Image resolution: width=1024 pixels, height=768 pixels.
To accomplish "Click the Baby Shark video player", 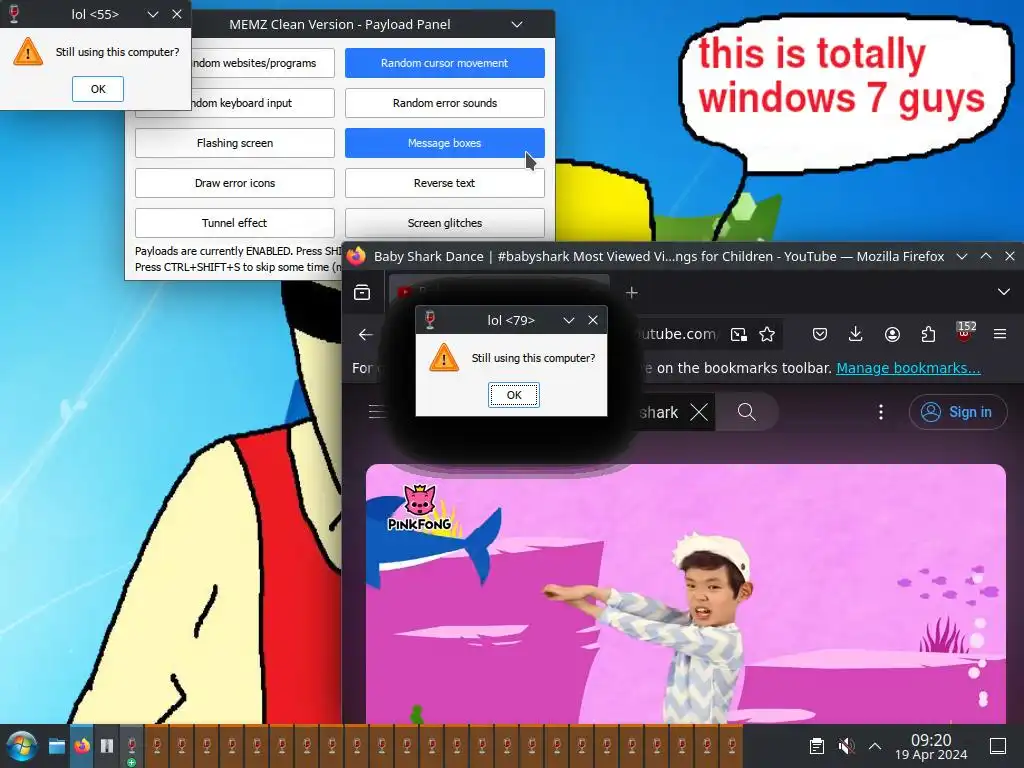I will click(x=686, y=594).
